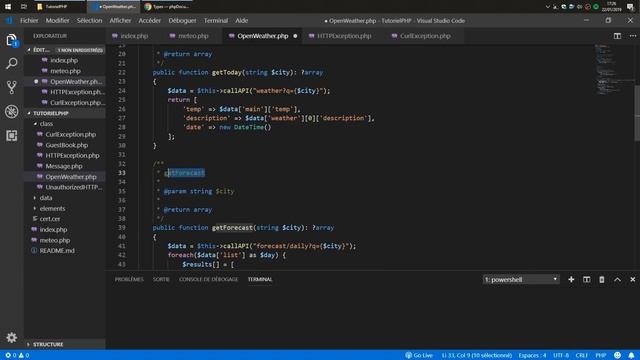Open Message.php in the explorer

point(64,166)
